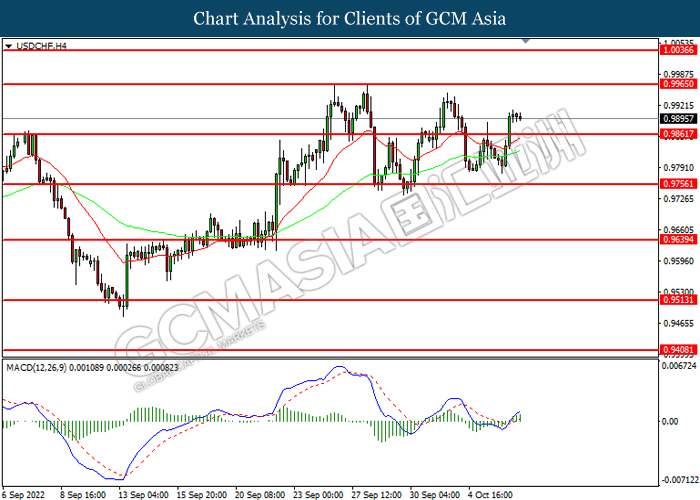Click the 0.99215 price axis value
The width and height of the screenshot is (700, 500).
pyautogui.click(x=679, y=106)
